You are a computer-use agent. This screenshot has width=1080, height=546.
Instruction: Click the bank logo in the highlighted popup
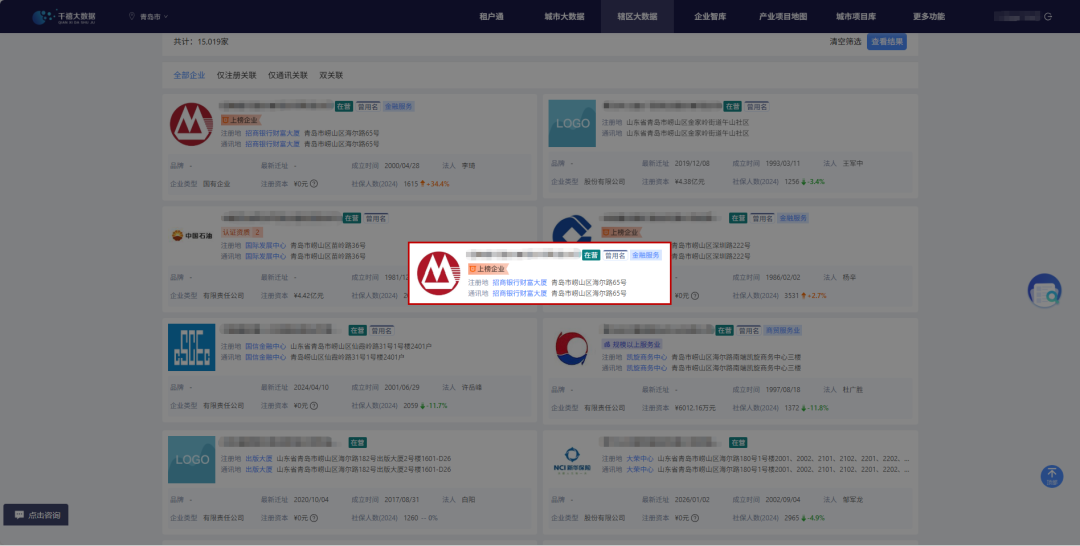439,273
